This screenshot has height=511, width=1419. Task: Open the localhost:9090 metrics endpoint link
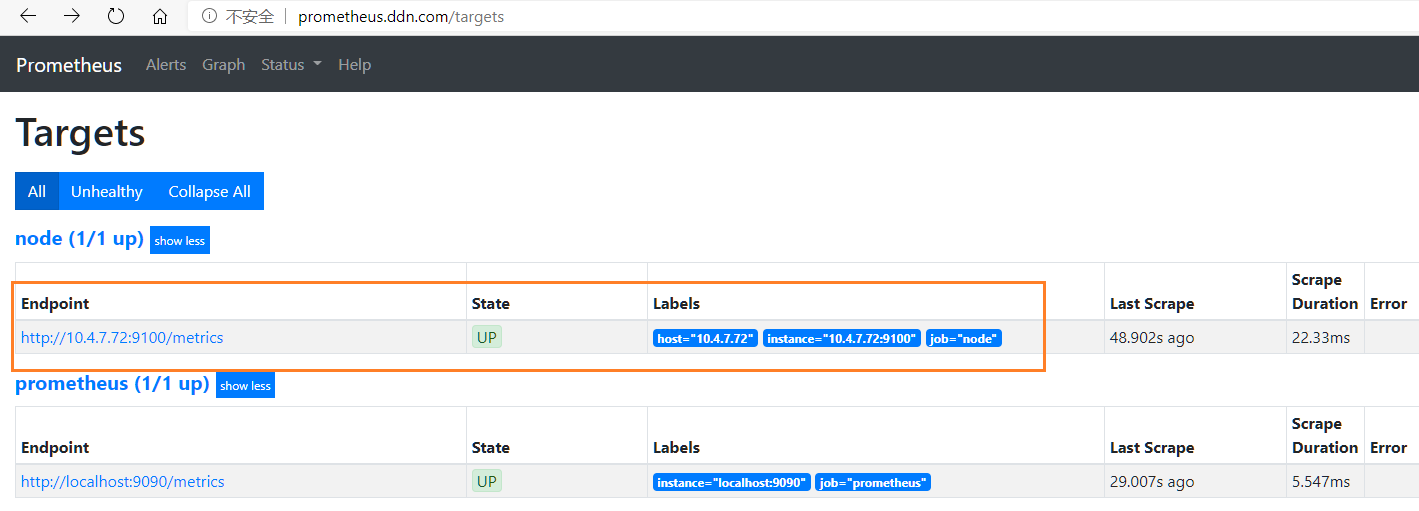(x=123, y=482)
